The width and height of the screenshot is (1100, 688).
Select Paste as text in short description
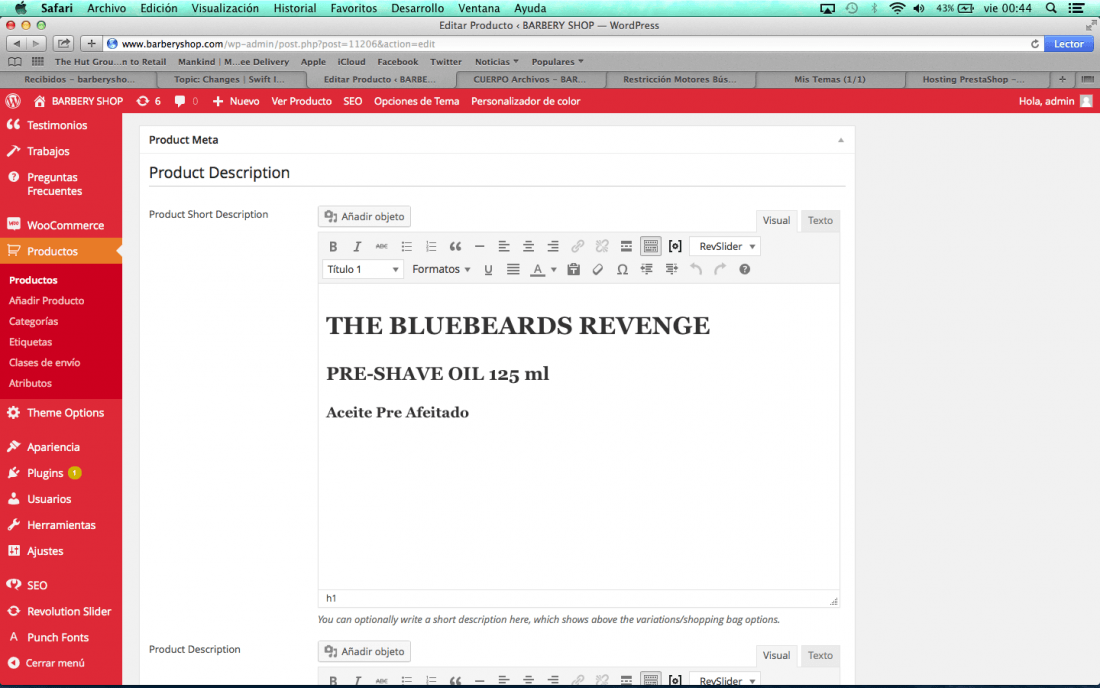[x=573, y=269]
